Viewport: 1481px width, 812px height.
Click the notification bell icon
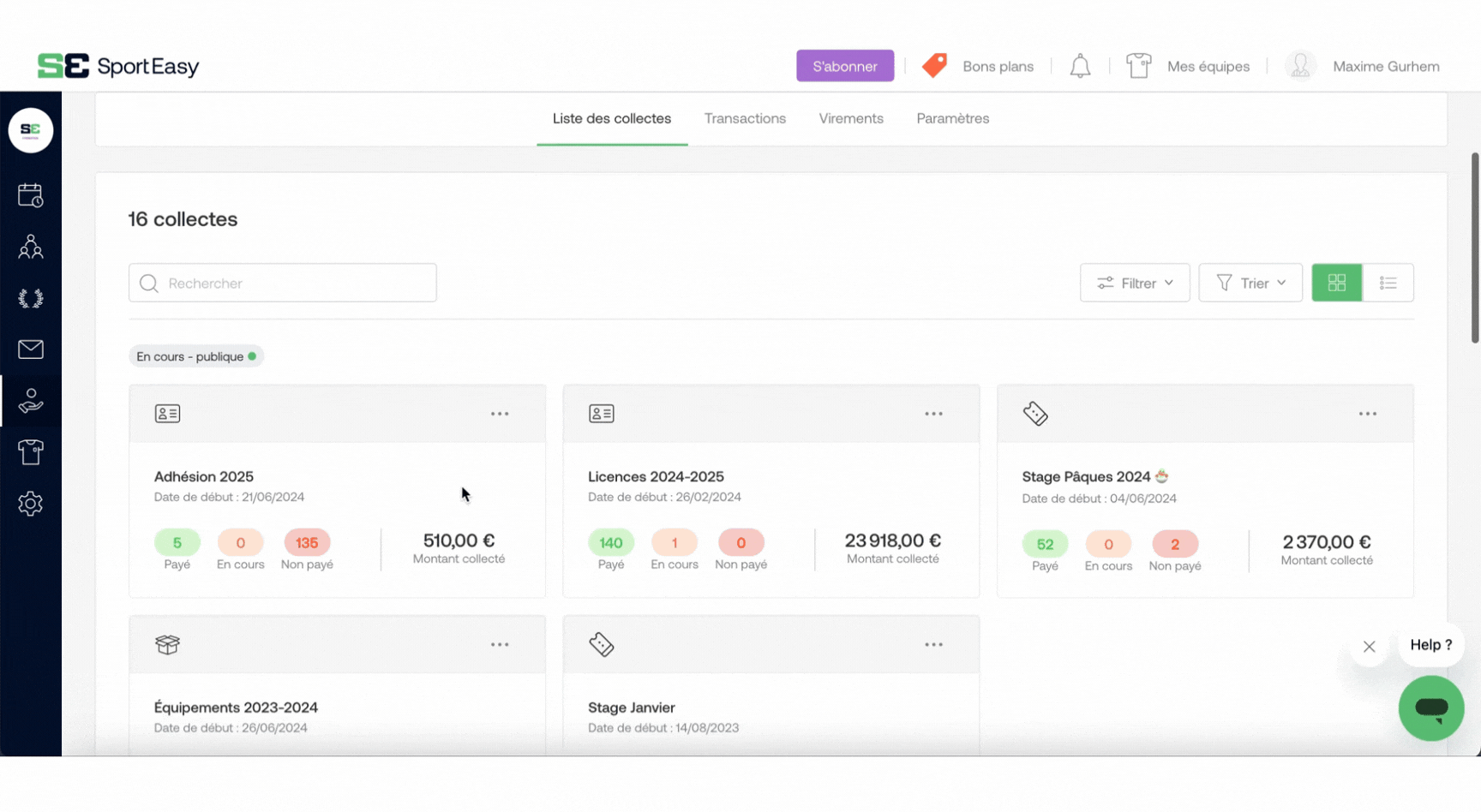[x=1080, y=66]
